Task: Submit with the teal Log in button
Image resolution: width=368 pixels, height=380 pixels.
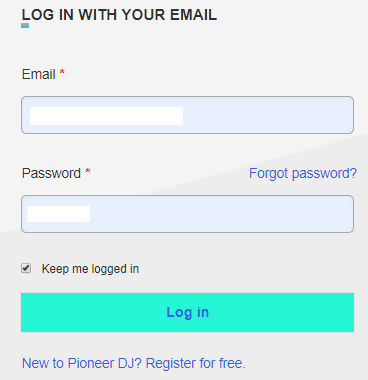Action: click(187, 312)
